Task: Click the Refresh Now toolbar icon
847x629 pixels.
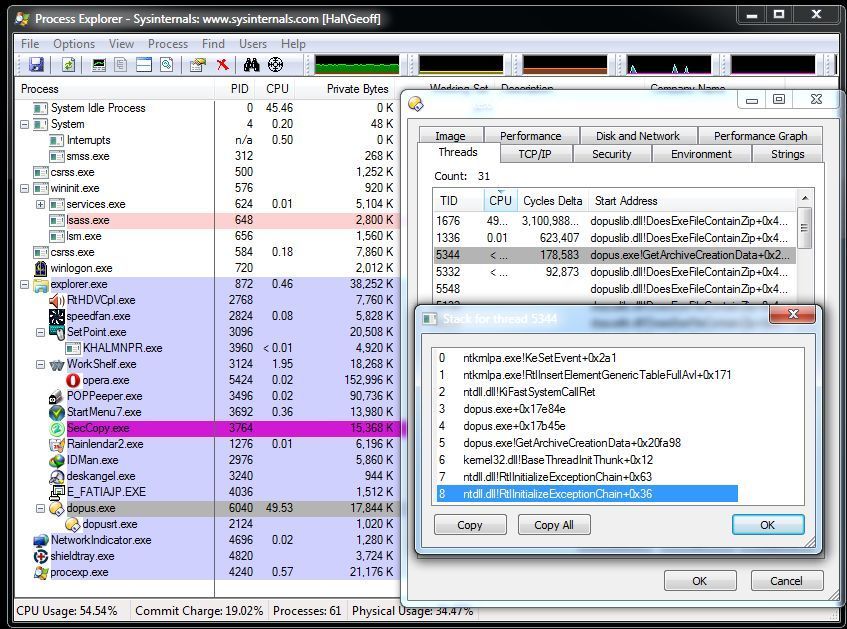Action: tap(68, 65)
